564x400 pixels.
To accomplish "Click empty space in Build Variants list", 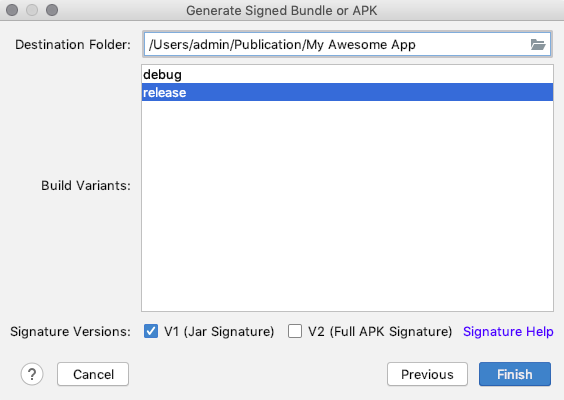I will (x=347, y=205).
